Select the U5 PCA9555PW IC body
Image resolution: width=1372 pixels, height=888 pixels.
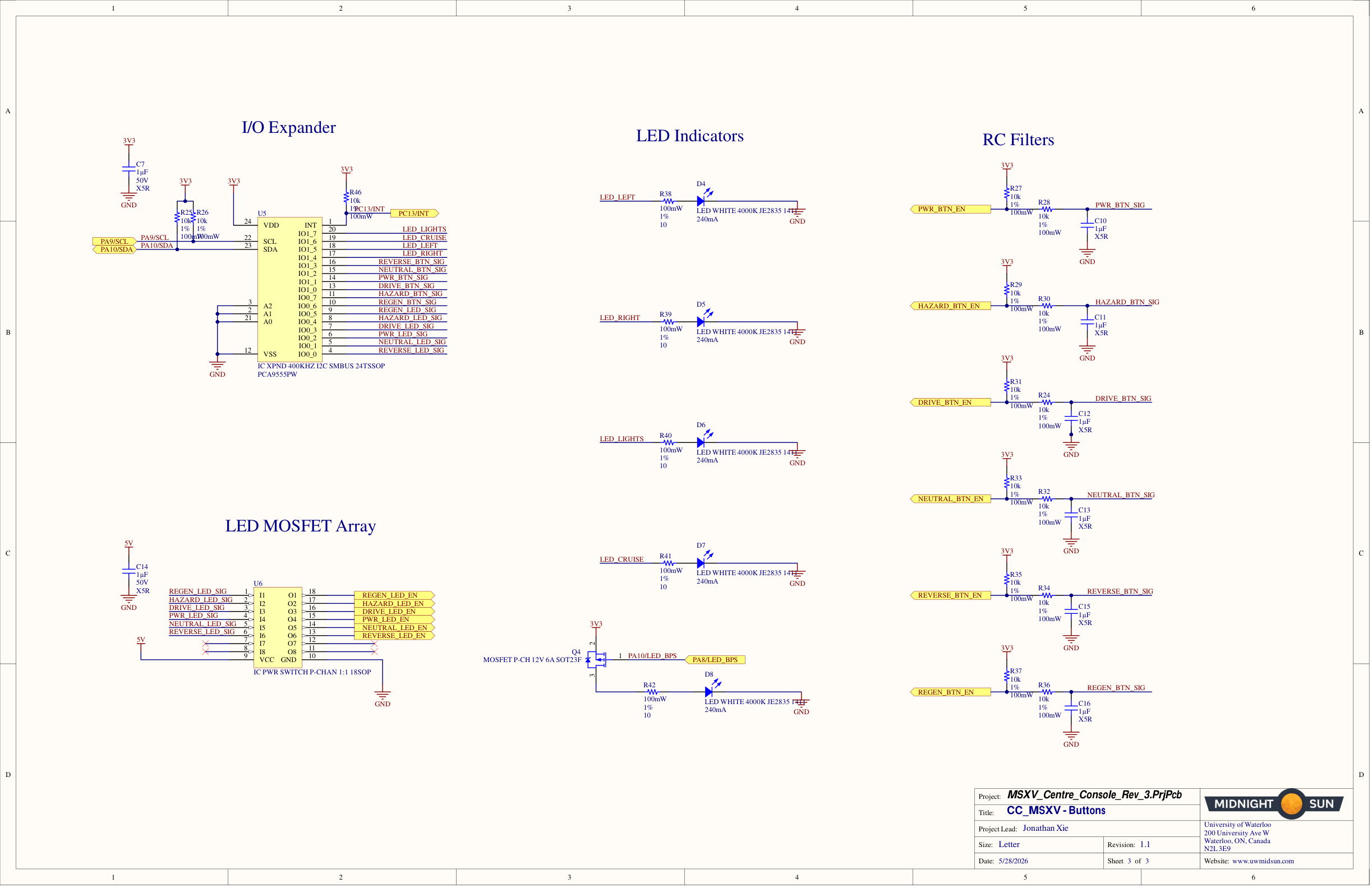[289, 289]
